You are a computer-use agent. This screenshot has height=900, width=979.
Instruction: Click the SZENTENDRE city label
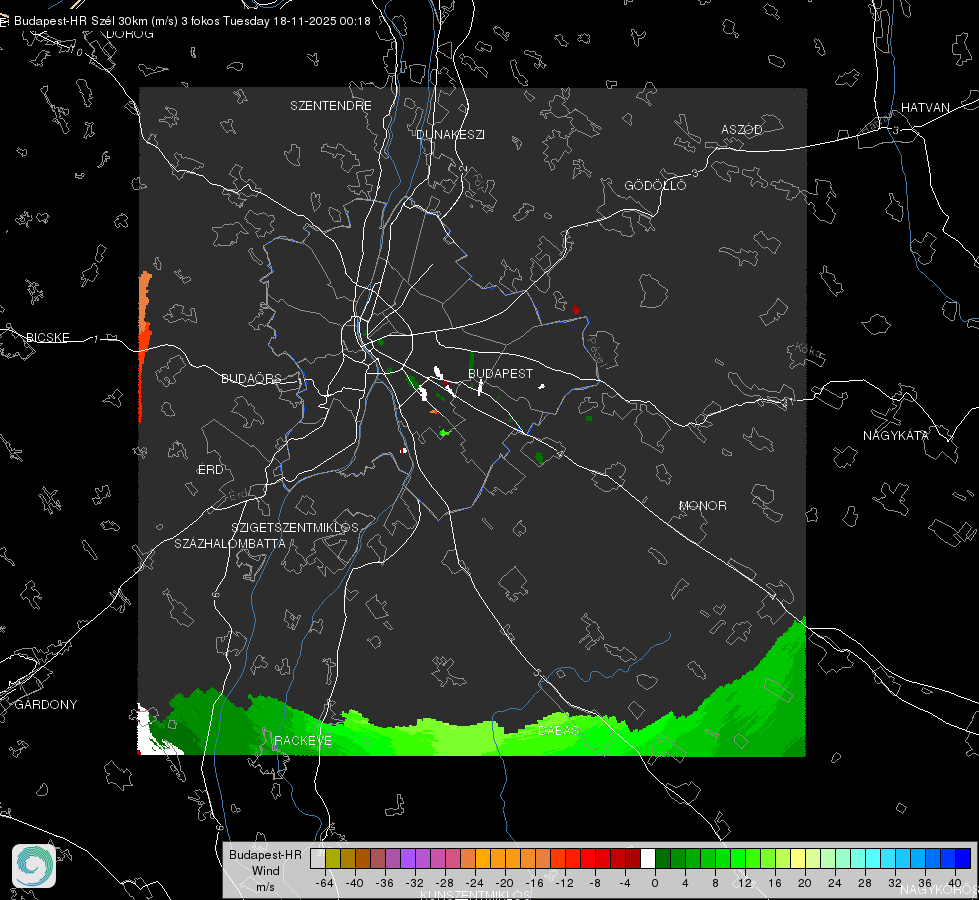[331, 106]
